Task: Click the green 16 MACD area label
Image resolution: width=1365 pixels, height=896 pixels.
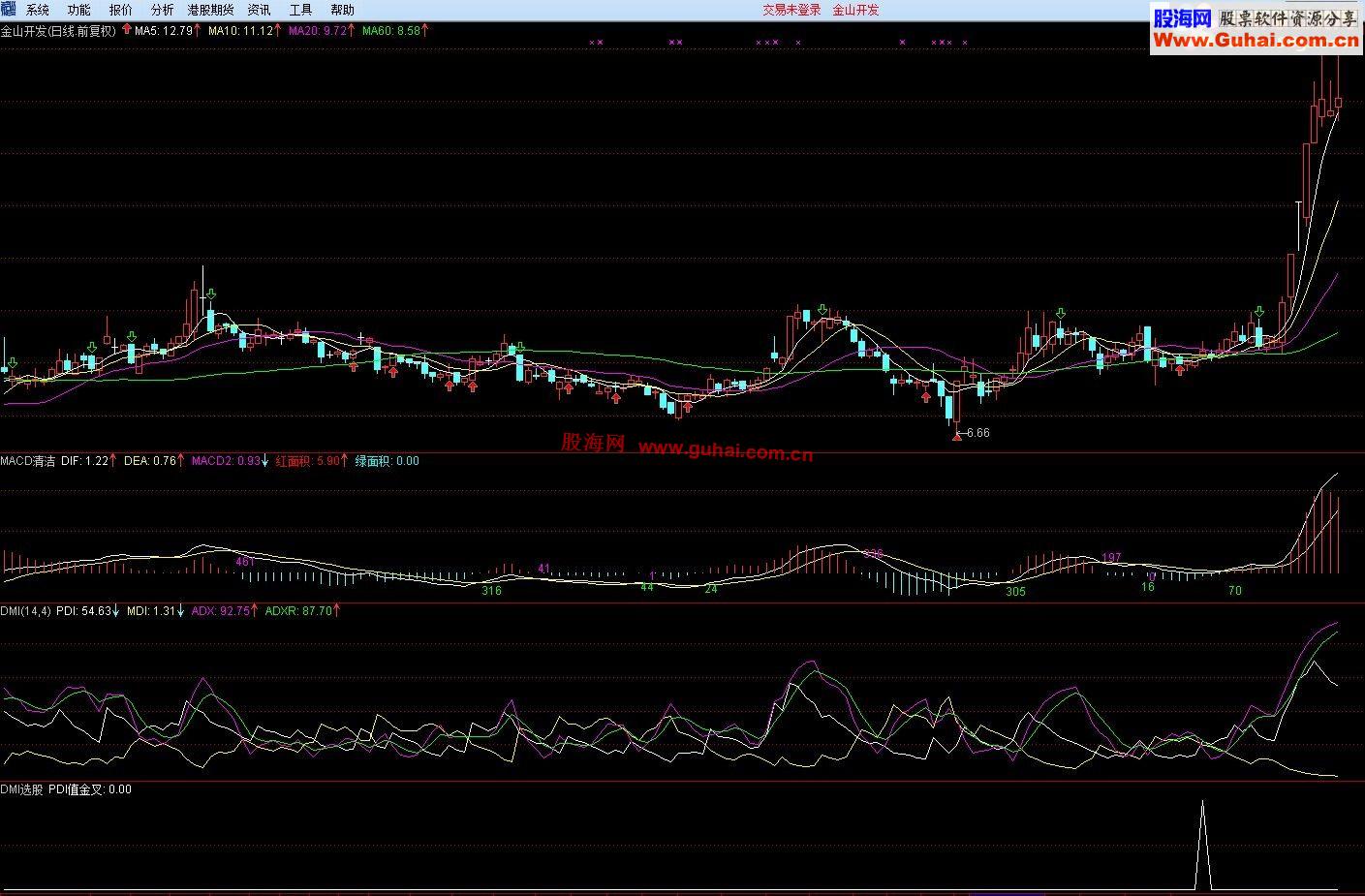Action: click(1148, 587)
